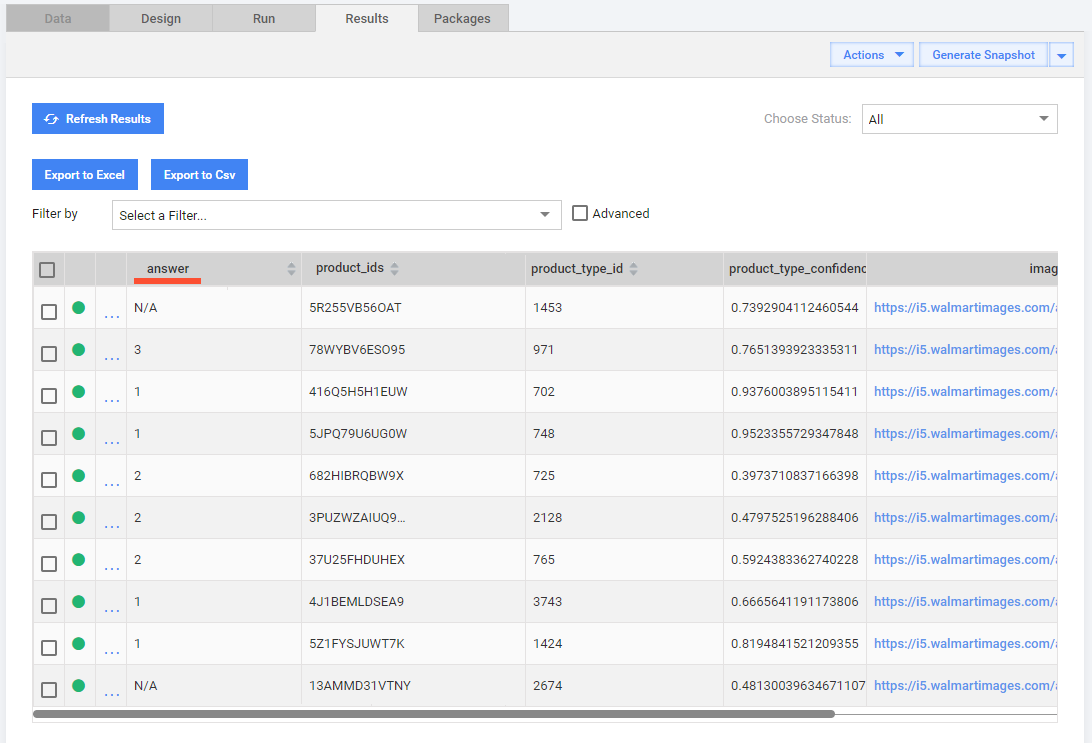Open ellipsis menu for row 4J1BEMLDSEA9
Image resolution: width=1092 pixels, height=743 pixels.
coord(111,611)
